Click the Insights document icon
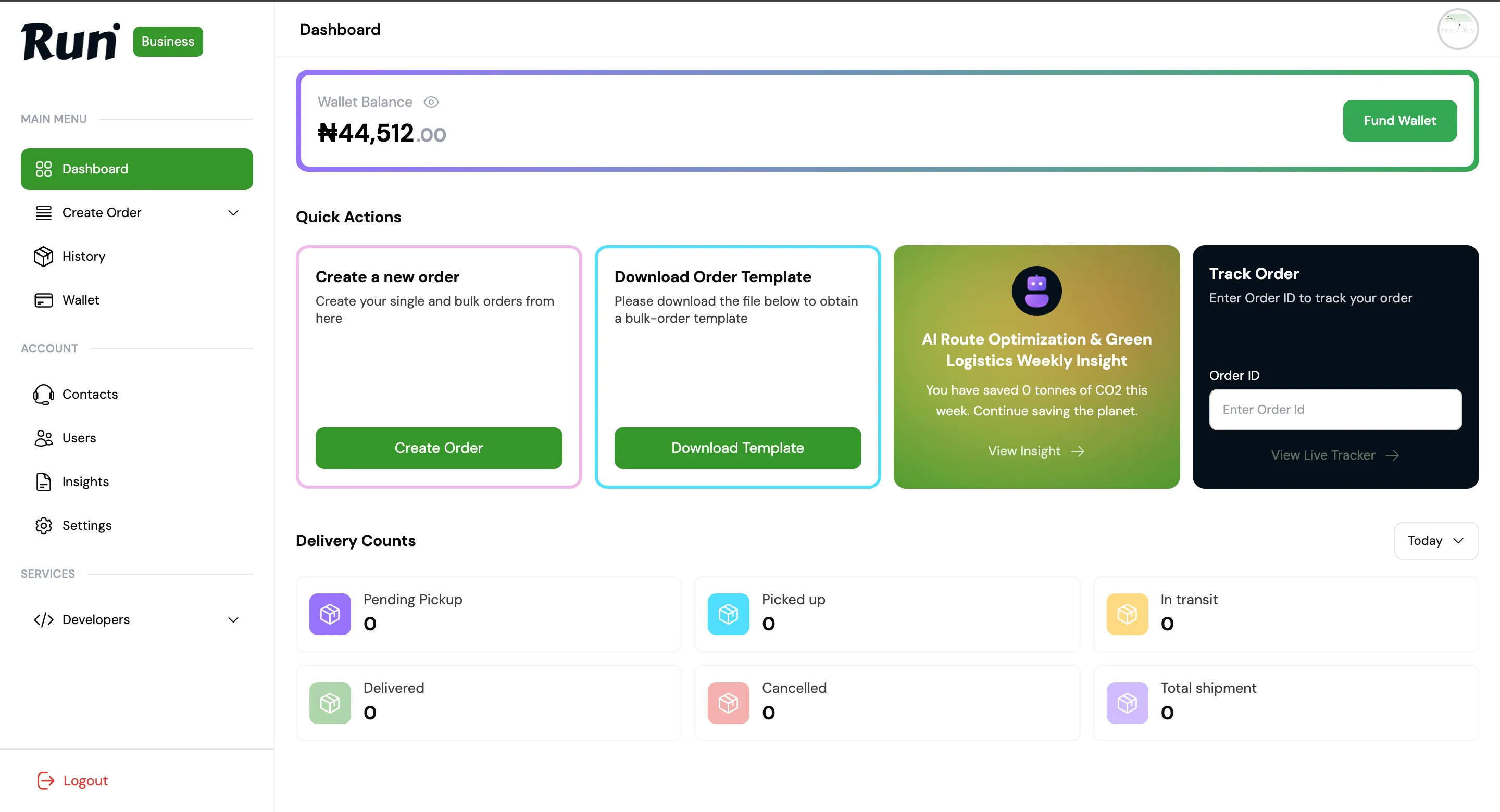The width and height of the screenshot is (1500, 812). coord(44,482)
